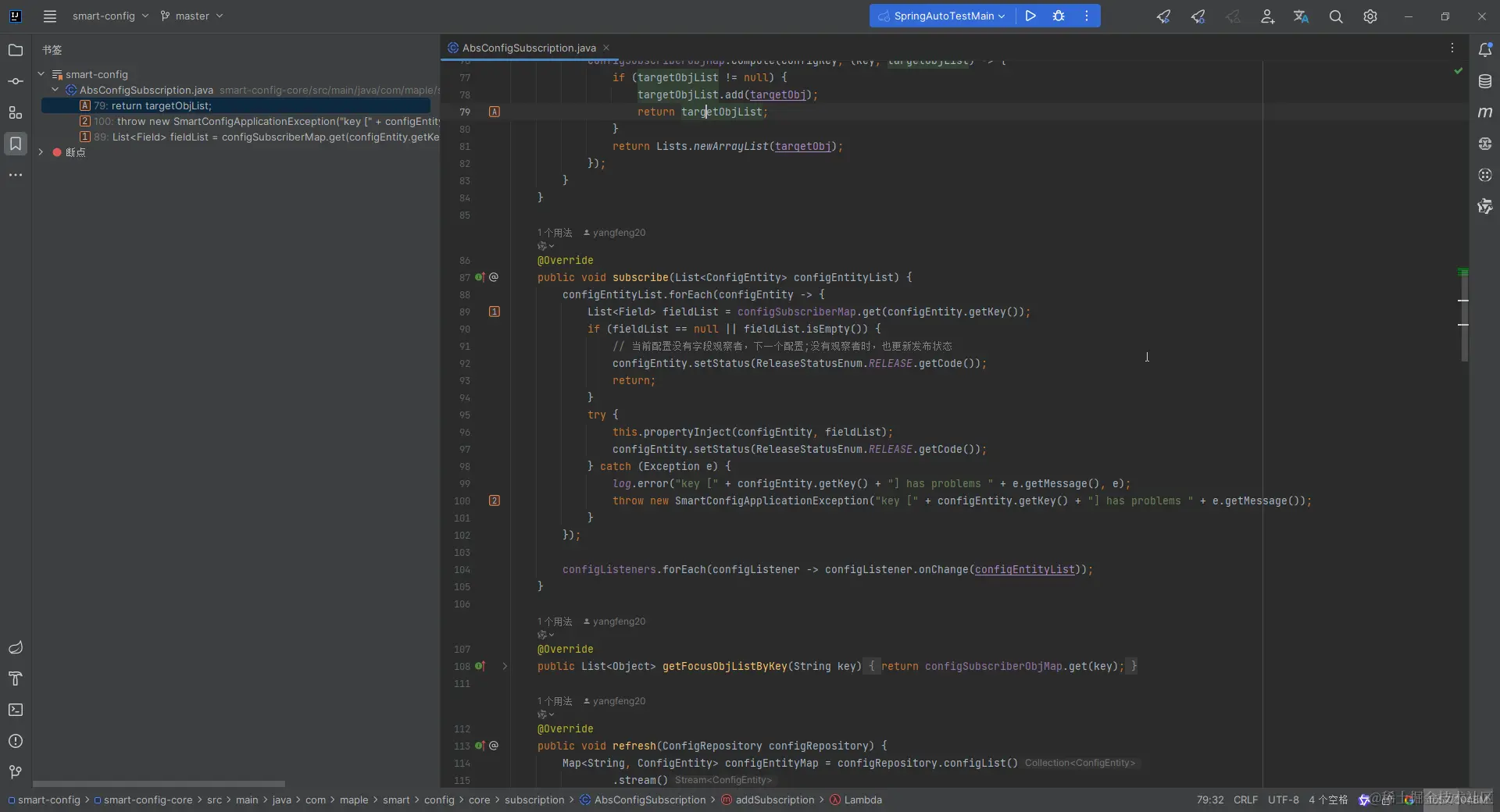Open master branch dropdown
1500x812 pixels.
[191, 16]
